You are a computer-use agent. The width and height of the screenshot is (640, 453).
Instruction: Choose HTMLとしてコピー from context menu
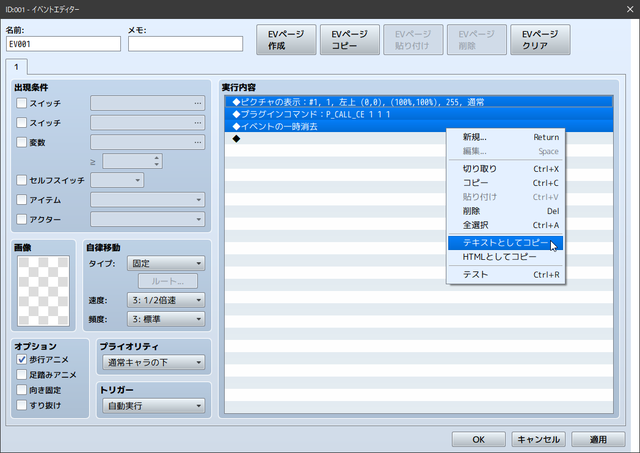tap(505, 257)
